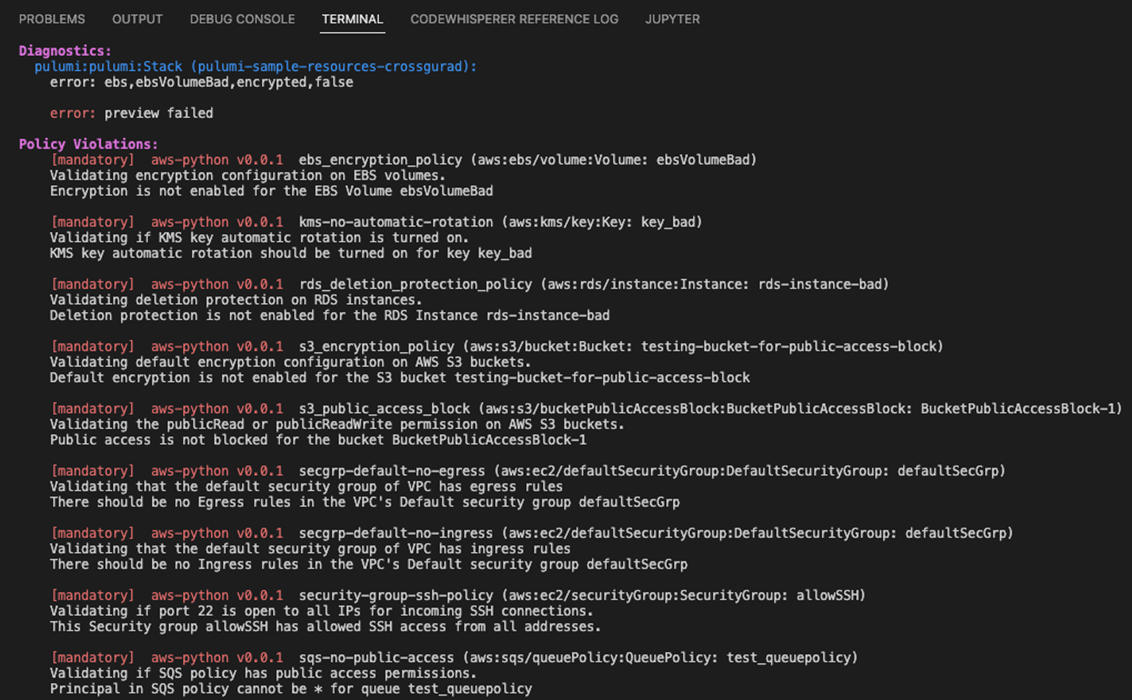Click the pulumi:pulumi:Stack crossgurad line
The image size is (1132, 700).
pyautogui.click(x=256, y=66)
